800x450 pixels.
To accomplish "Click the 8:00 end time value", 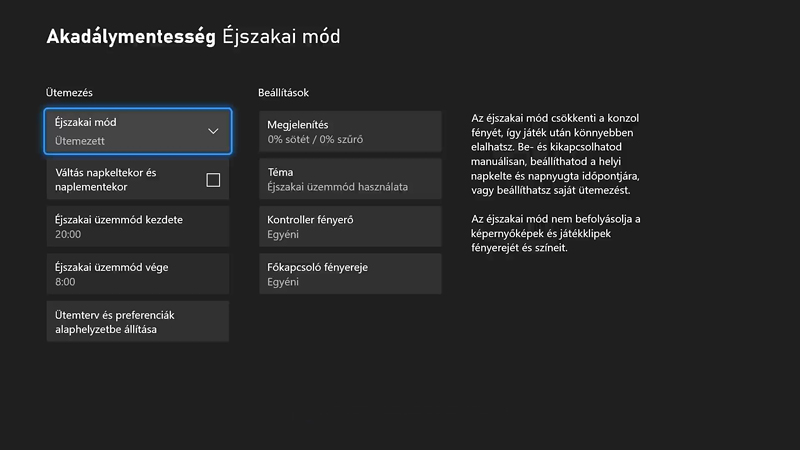I will pyautogui.click(x=66, y=283).
